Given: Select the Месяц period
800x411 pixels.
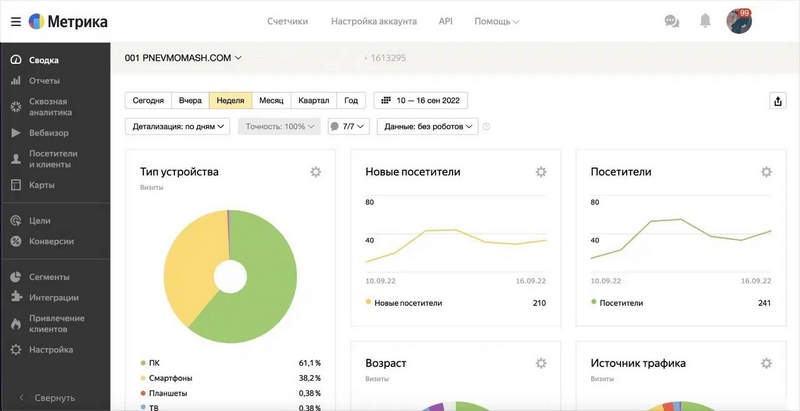Looking at the screenshot, I should click(x=271, y=100).
